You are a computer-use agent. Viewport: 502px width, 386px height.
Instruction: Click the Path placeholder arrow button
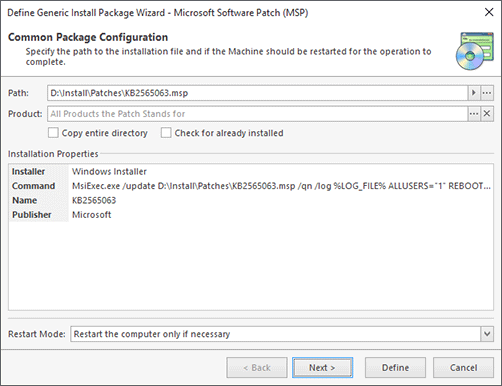474,93
